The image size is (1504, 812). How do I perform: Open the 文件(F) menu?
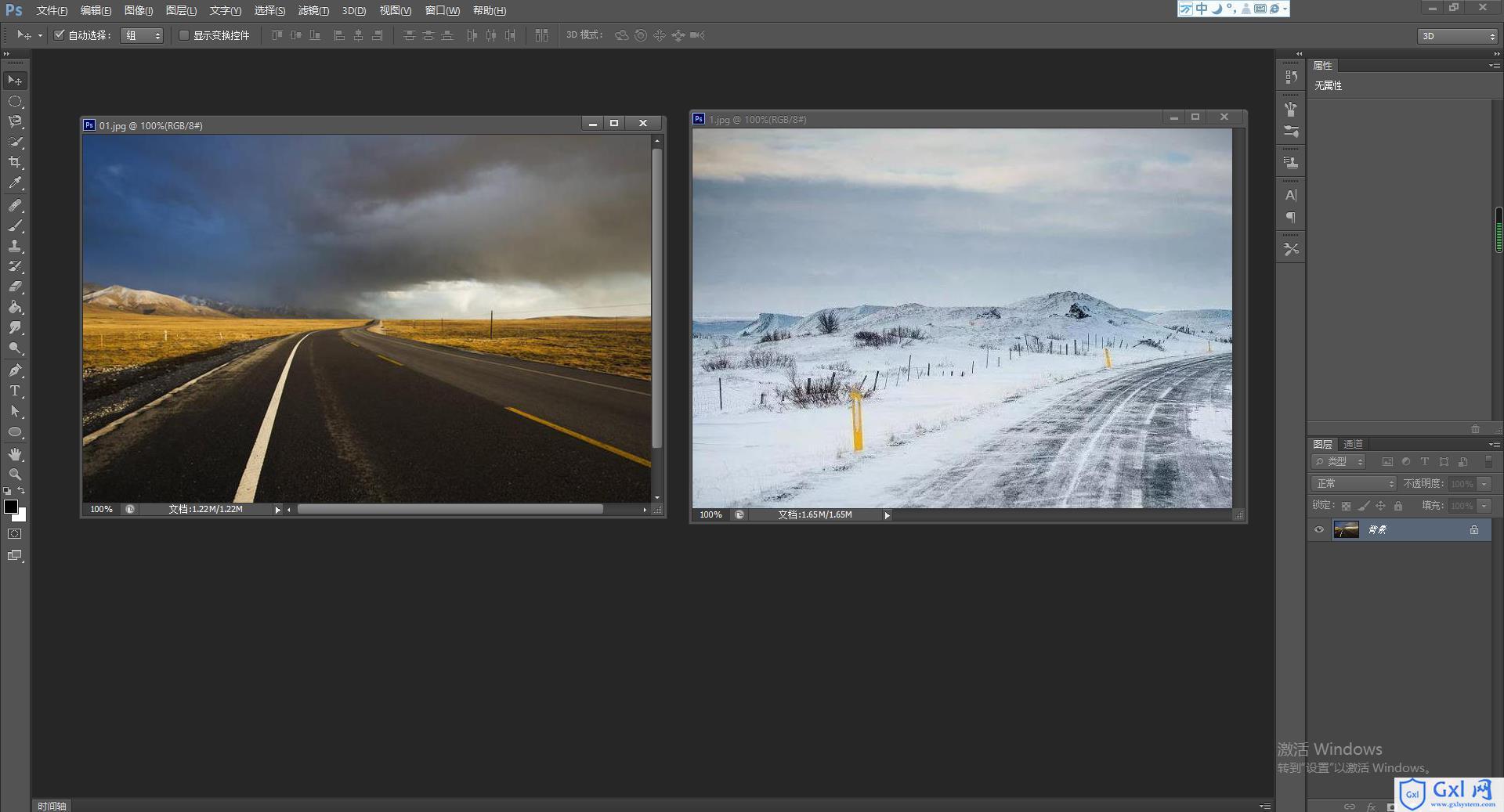52,10
